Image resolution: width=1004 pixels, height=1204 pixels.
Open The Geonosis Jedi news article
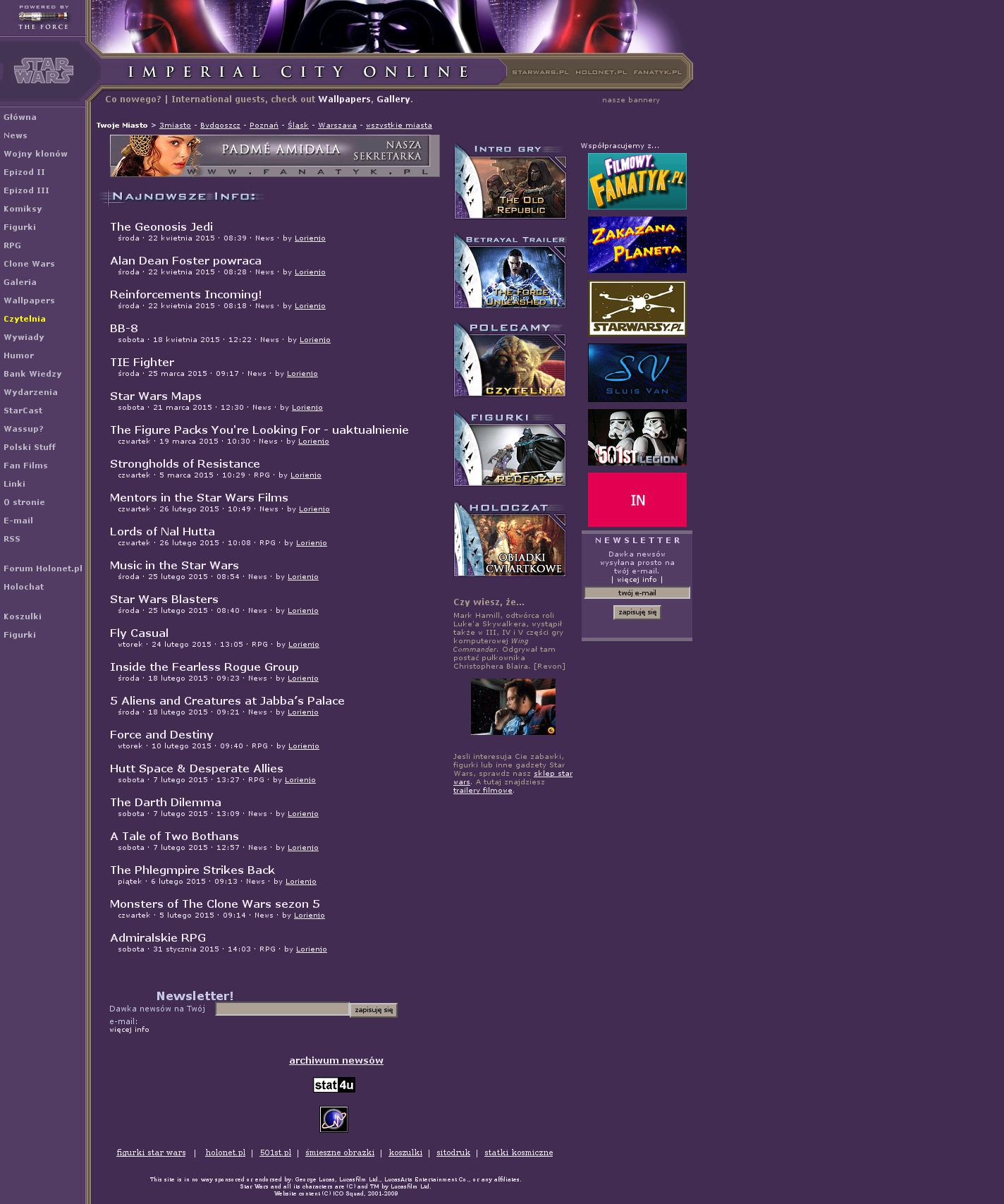tap(161, 226)
